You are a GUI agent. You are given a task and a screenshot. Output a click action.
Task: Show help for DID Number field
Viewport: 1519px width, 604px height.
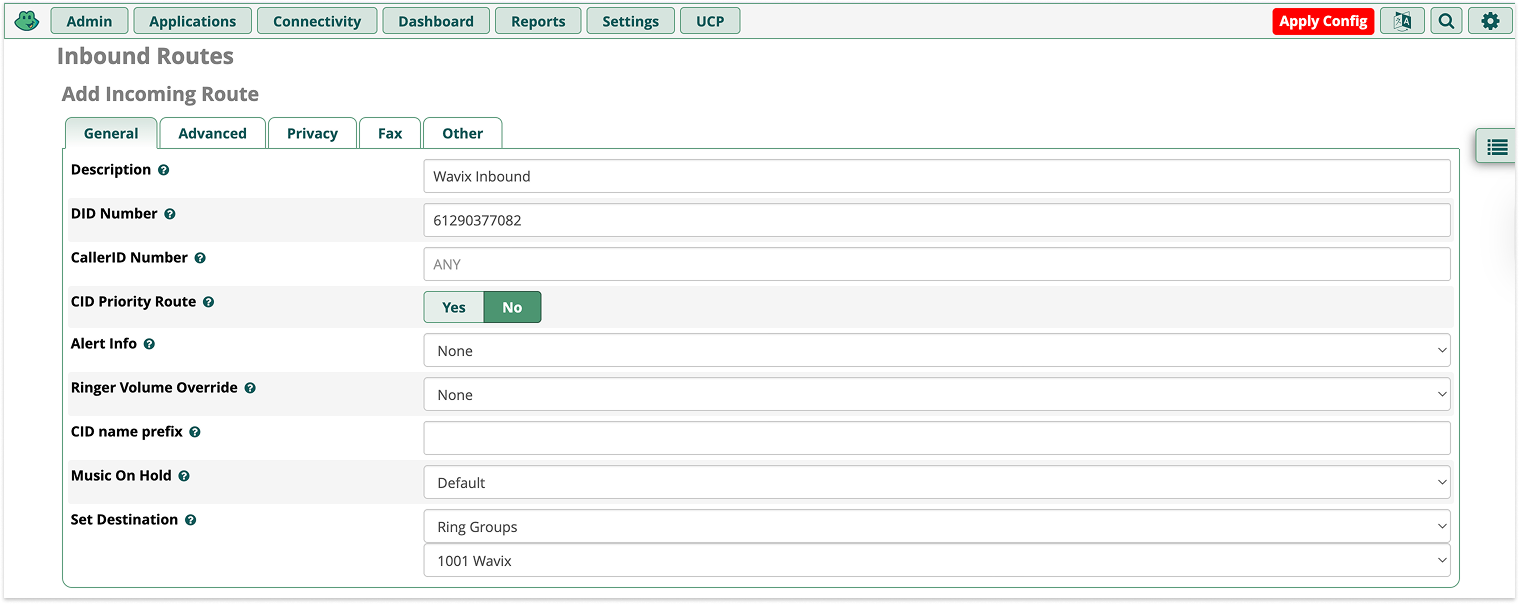tap(170, 214)
